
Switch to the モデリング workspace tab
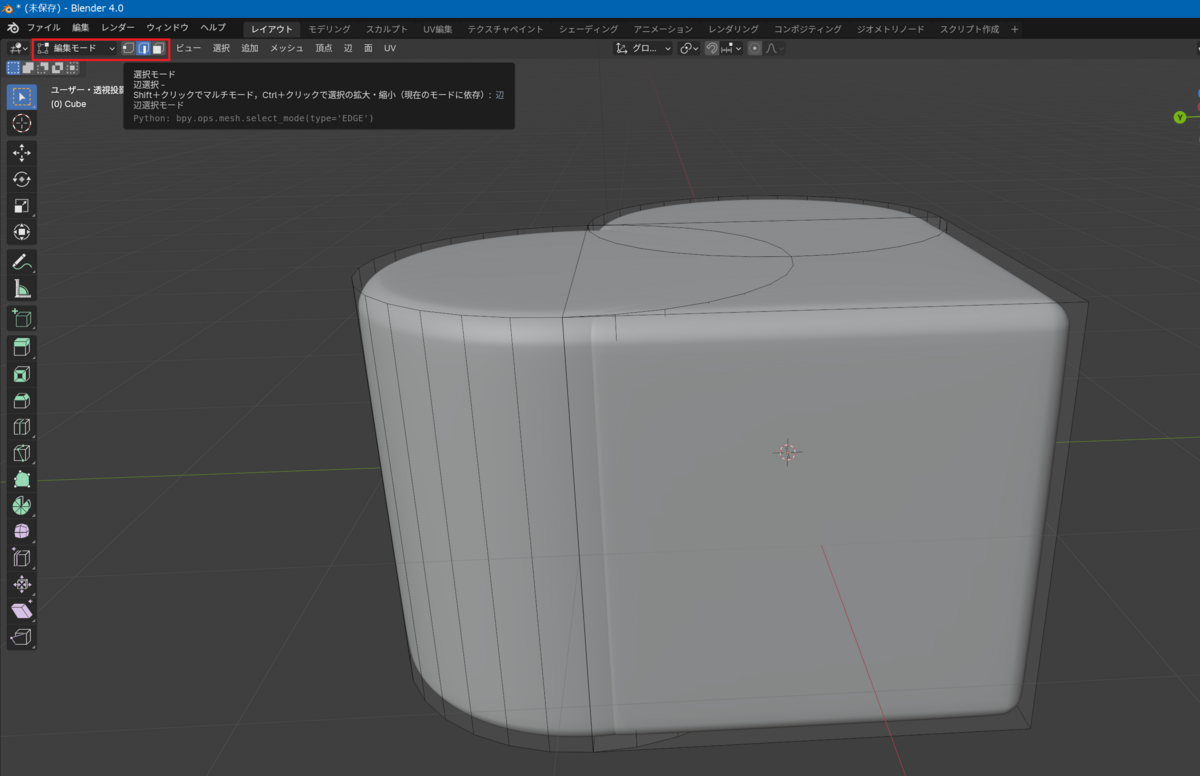pyautogui.click(x=329, y=29)
